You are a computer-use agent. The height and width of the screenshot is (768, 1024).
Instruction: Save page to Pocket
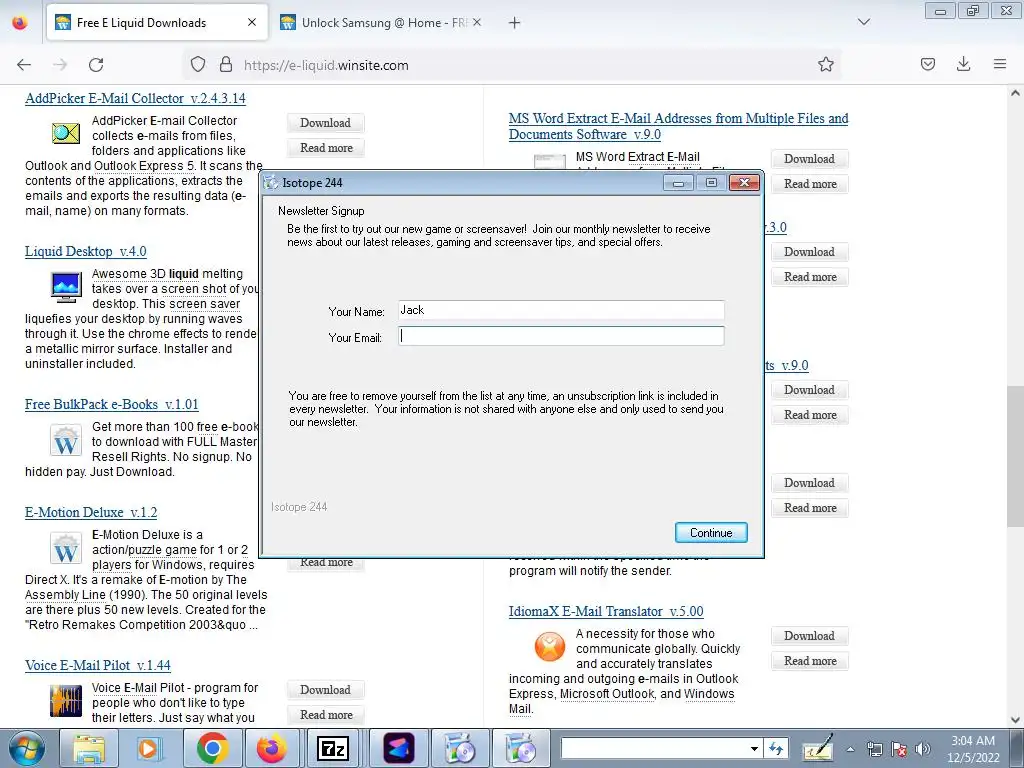(x=928, y=65)
